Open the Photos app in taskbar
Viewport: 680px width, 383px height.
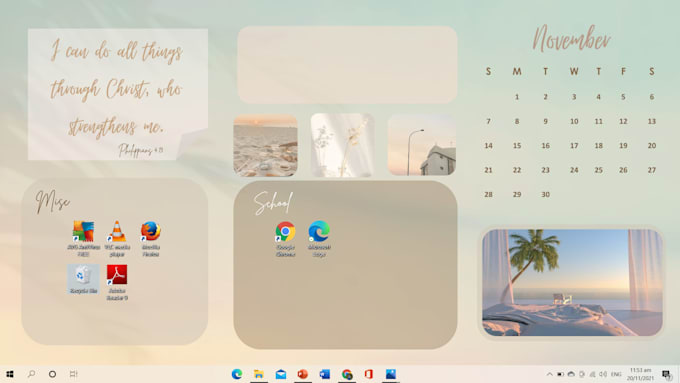pyautogui.click(x=391, y=374)
